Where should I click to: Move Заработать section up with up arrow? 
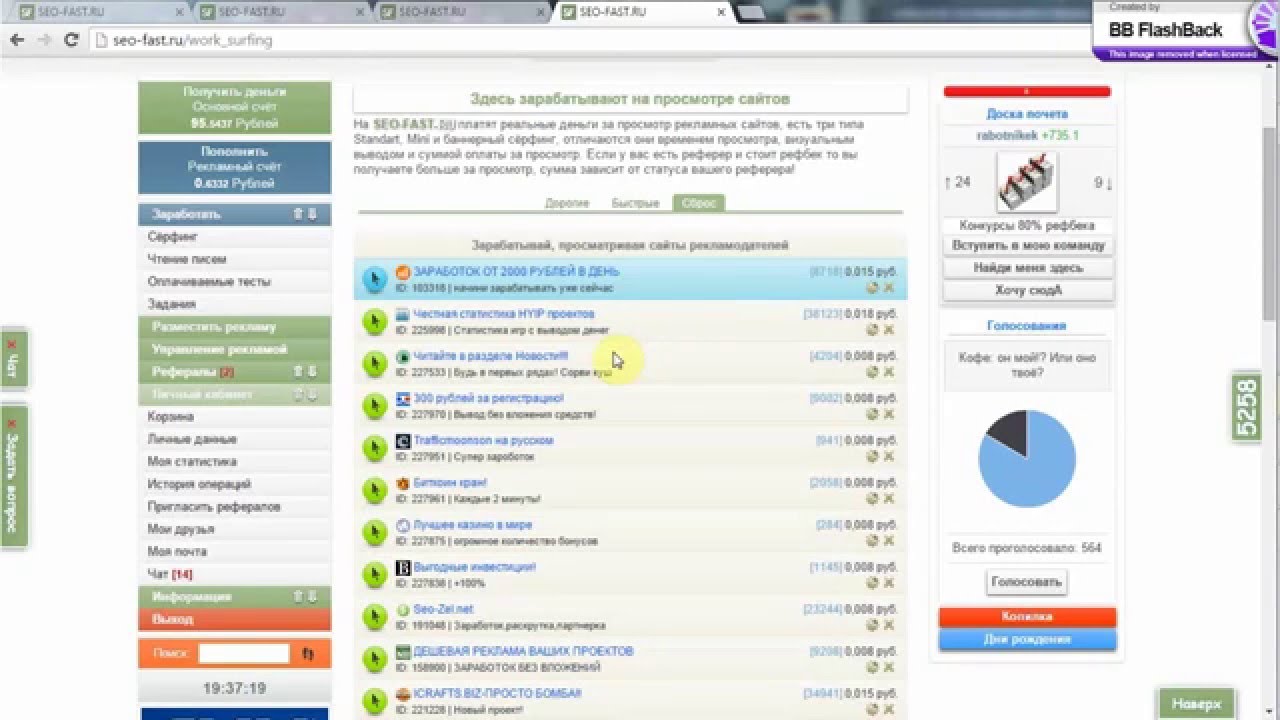tap(298, 214)
